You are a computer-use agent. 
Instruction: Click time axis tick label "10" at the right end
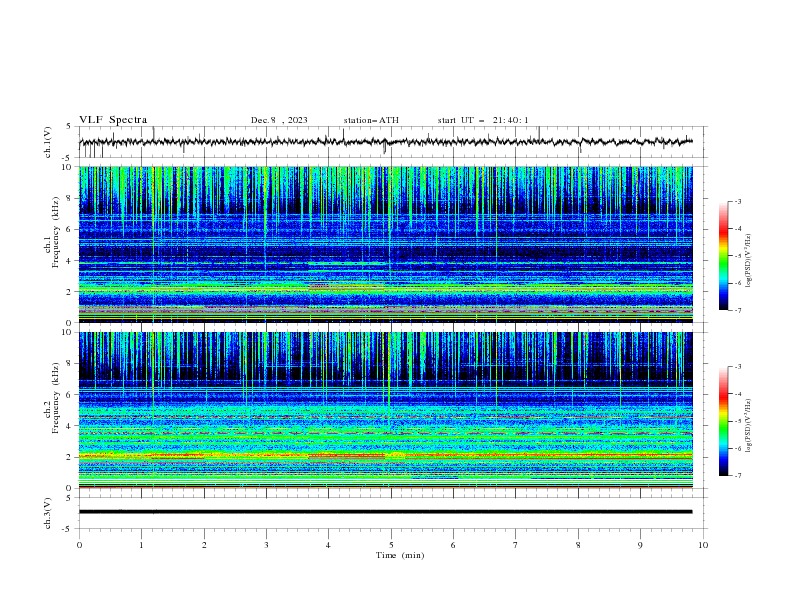point(703,545)
